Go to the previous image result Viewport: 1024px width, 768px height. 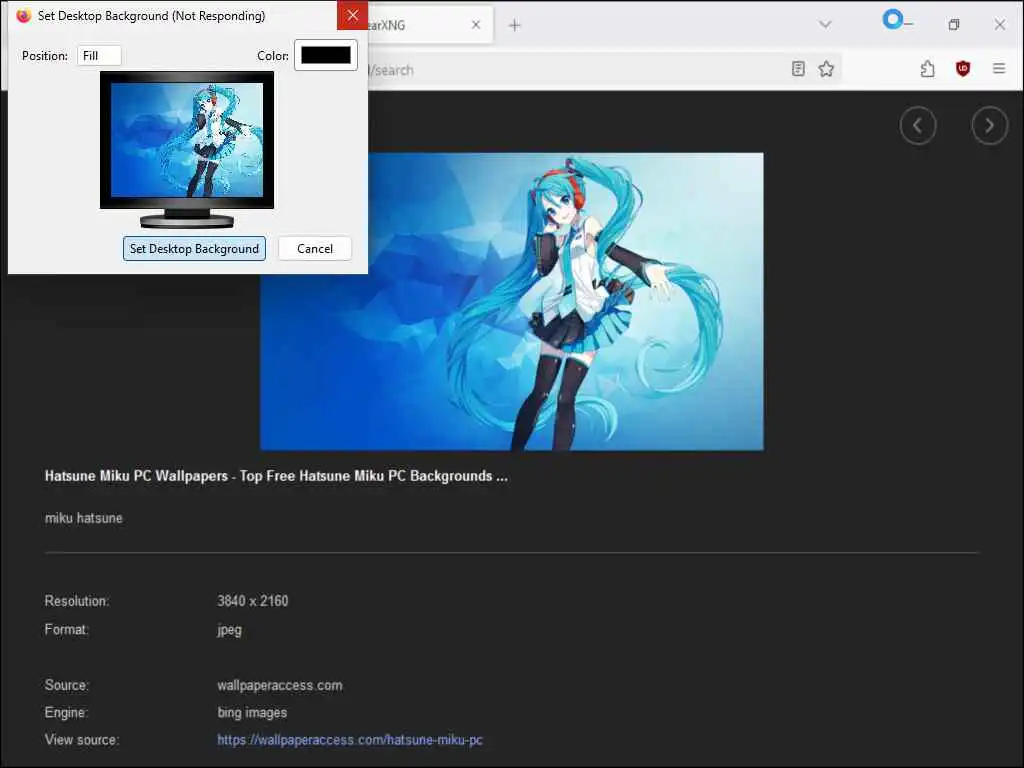918,125
